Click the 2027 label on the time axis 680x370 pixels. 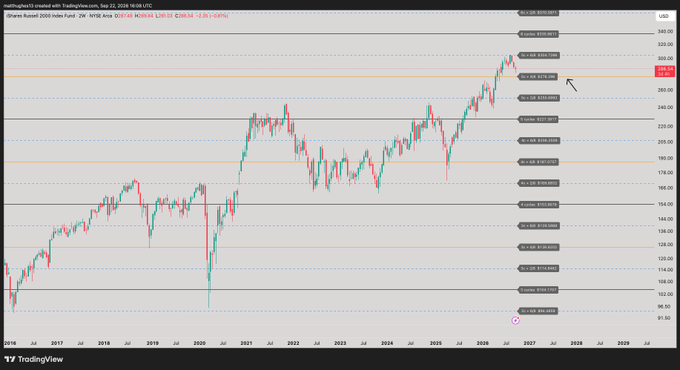click(530, 343)
